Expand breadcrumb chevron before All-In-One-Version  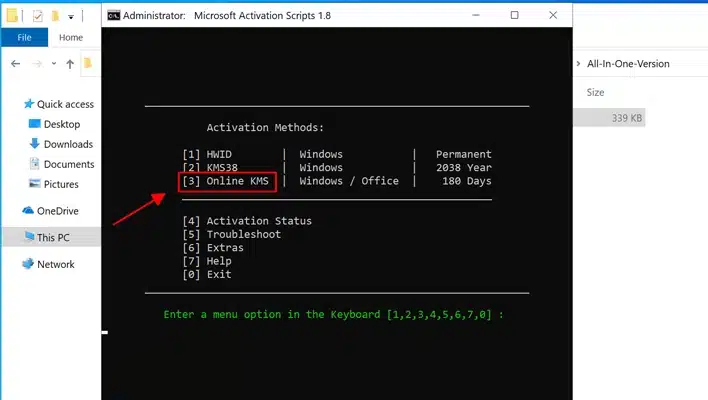[x=579, y=64]
